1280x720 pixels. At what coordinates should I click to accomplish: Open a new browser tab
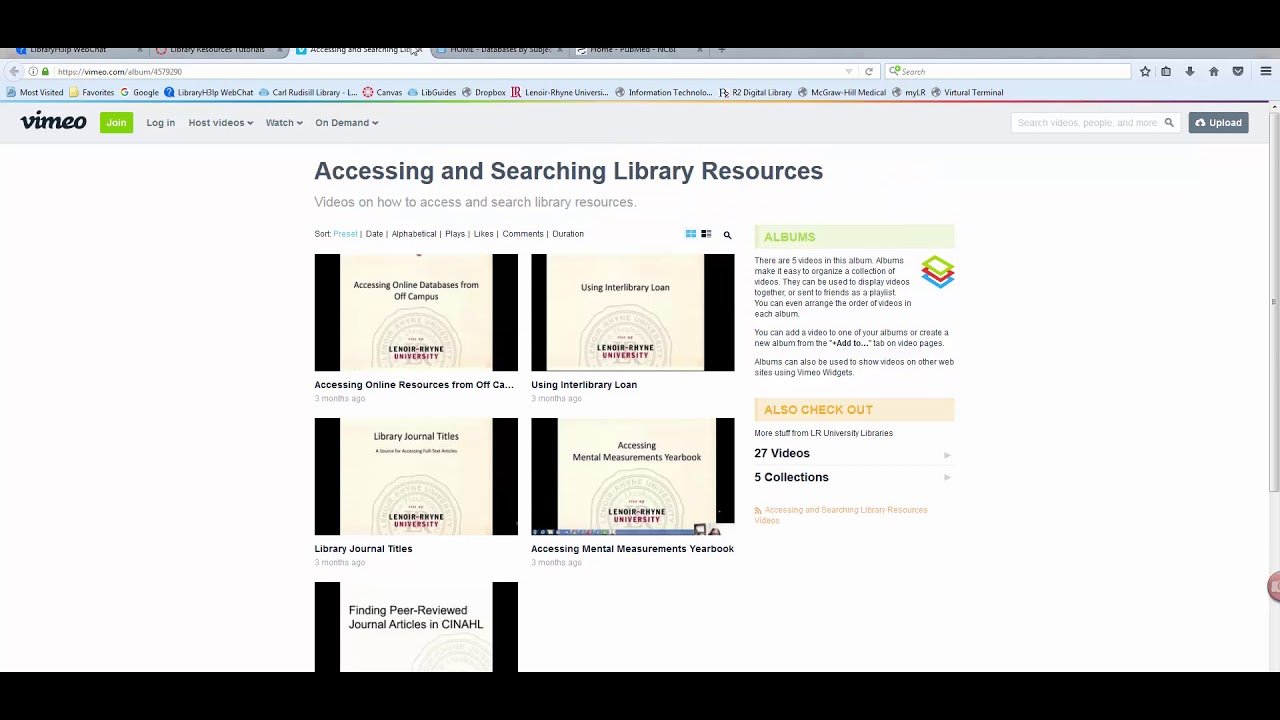(722, 49)
